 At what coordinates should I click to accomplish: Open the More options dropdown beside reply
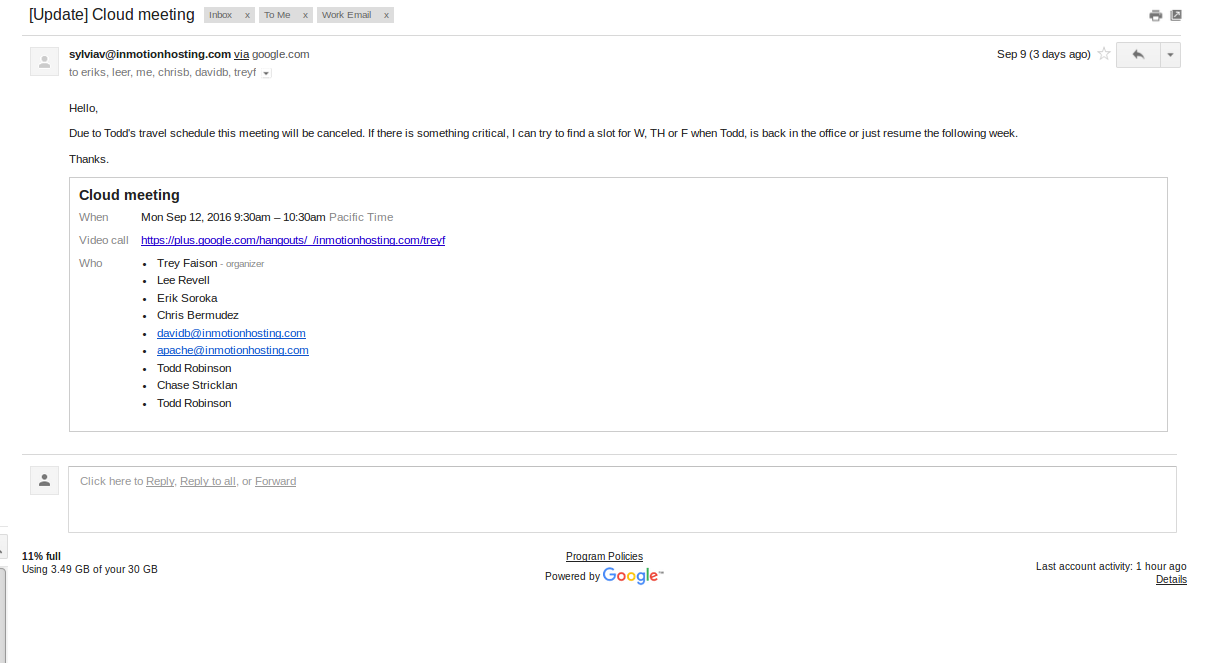(x=1170, y=55)
